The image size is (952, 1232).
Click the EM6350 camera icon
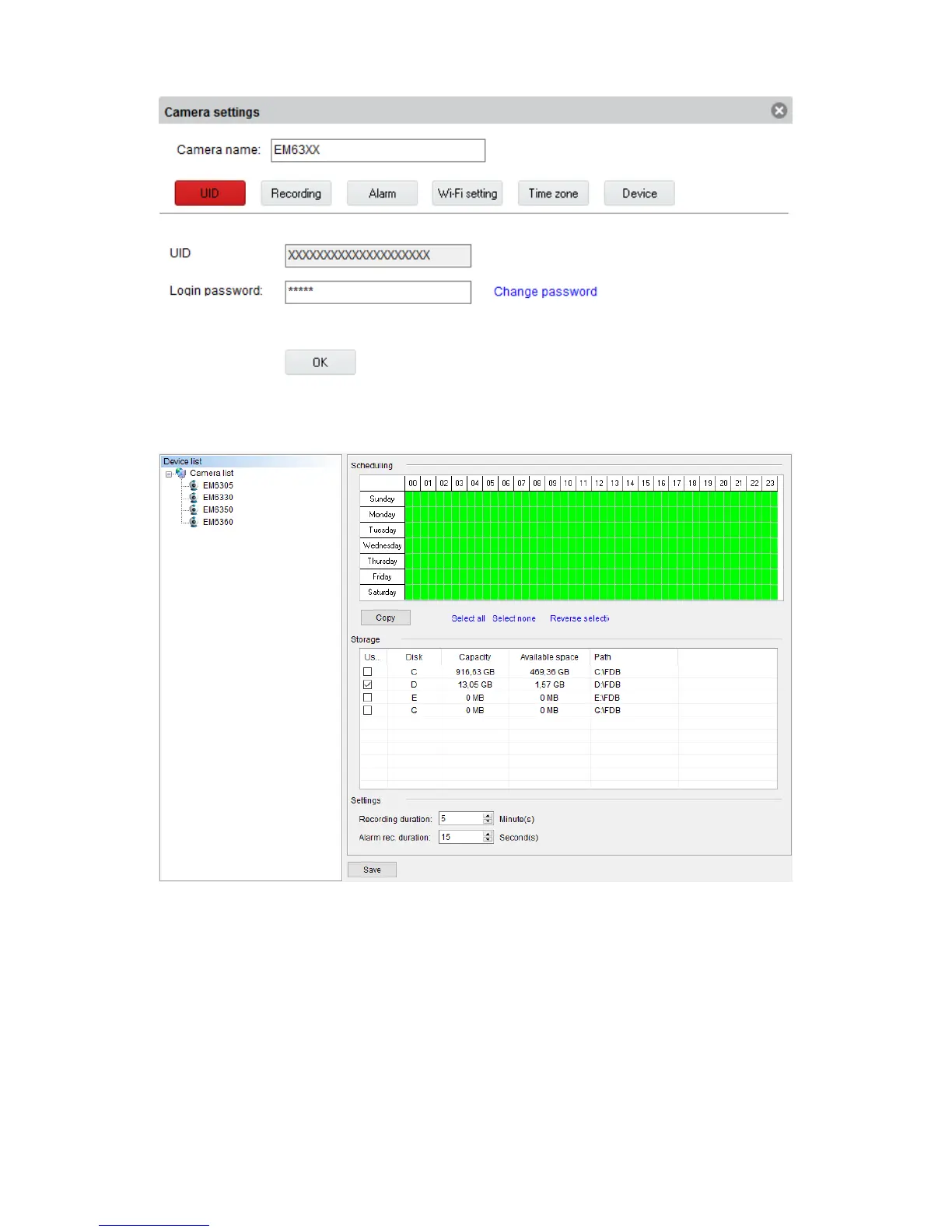pos(194,510)
